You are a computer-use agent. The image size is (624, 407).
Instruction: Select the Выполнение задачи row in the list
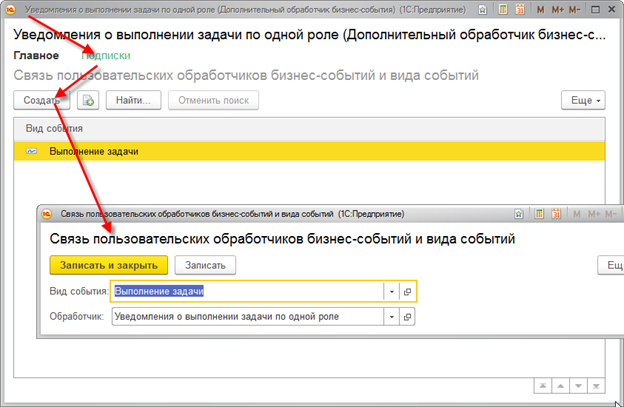click(94, 151)
